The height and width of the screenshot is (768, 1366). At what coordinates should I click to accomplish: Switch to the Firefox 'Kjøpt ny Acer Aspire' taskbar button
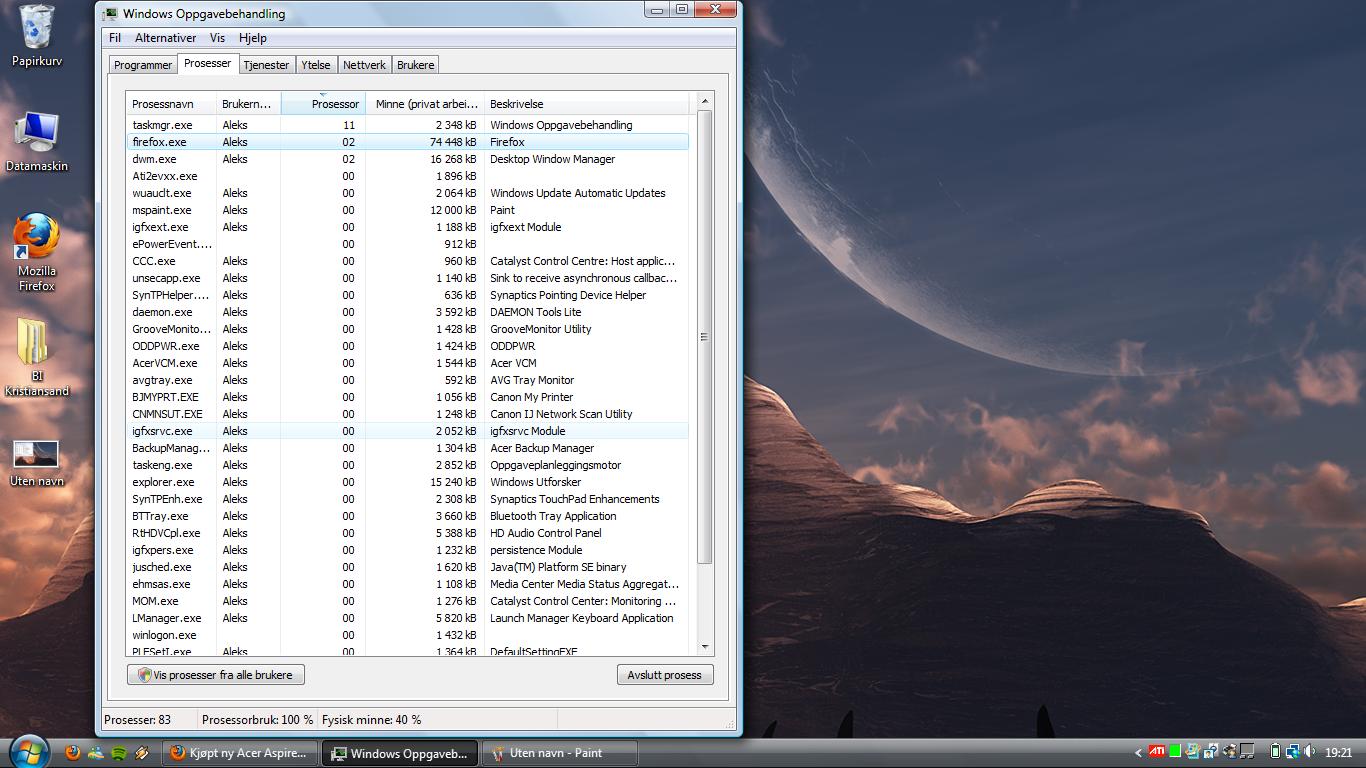click(x=241, y=753)
